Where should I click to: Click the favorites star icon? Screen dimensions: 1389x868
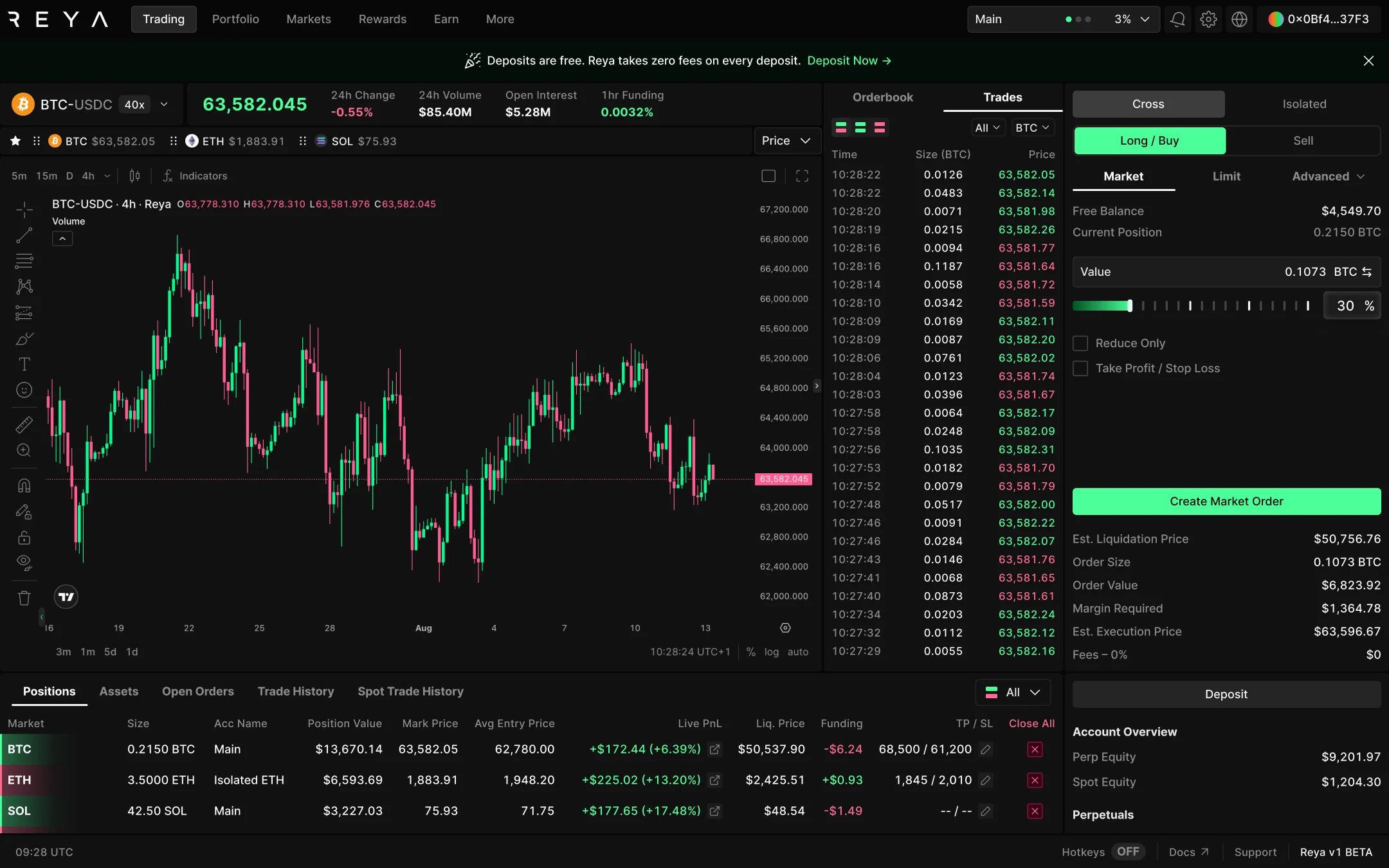click(x=15, y=141)
